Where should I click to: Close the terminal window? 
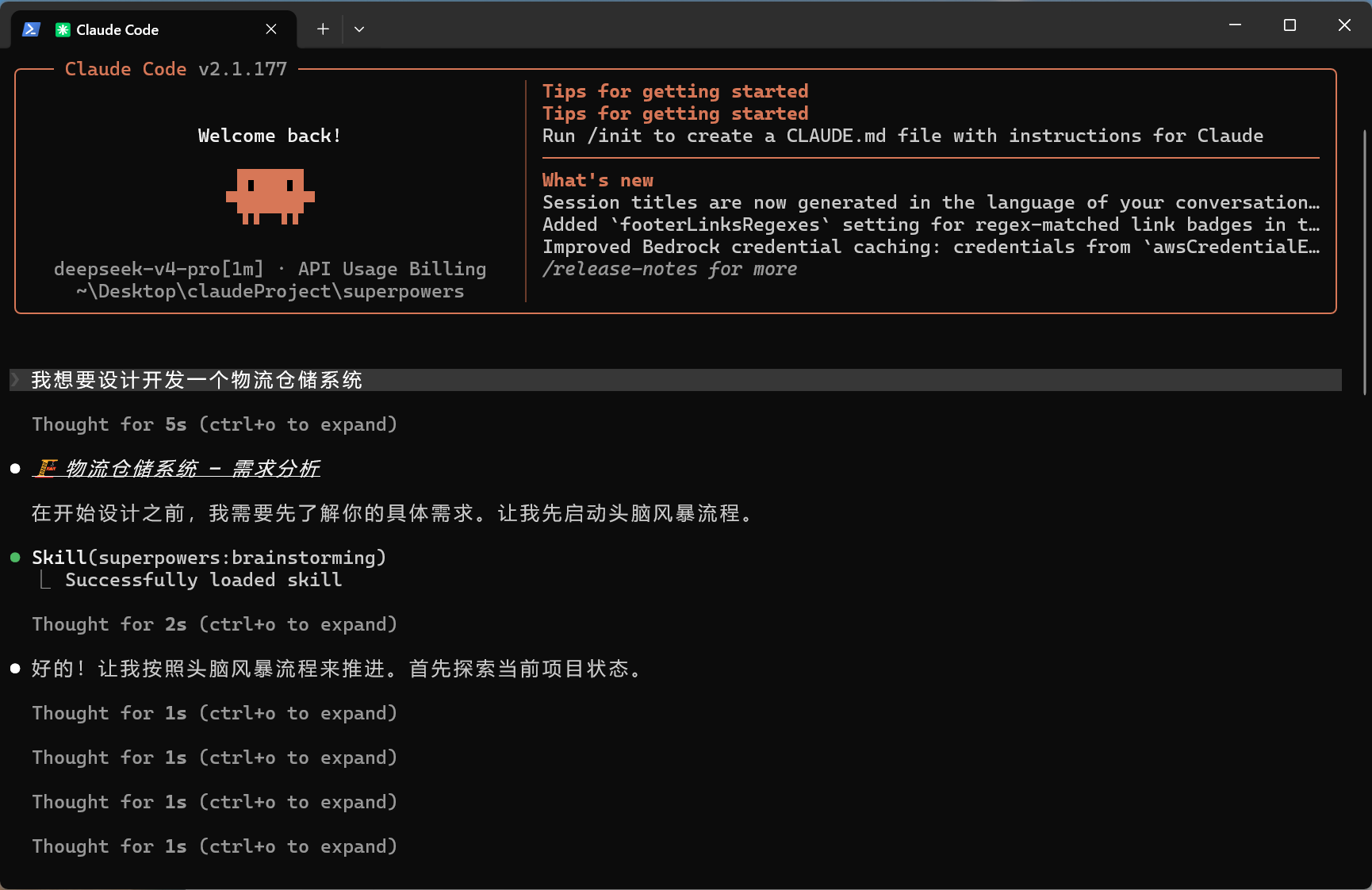1344,25
